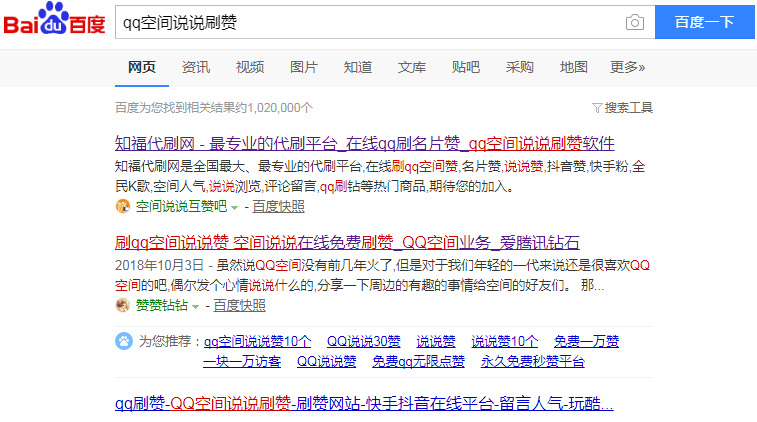View 百度快照 for first result
The height and width of the screenshot is (422, 757).
pos(278,207)
